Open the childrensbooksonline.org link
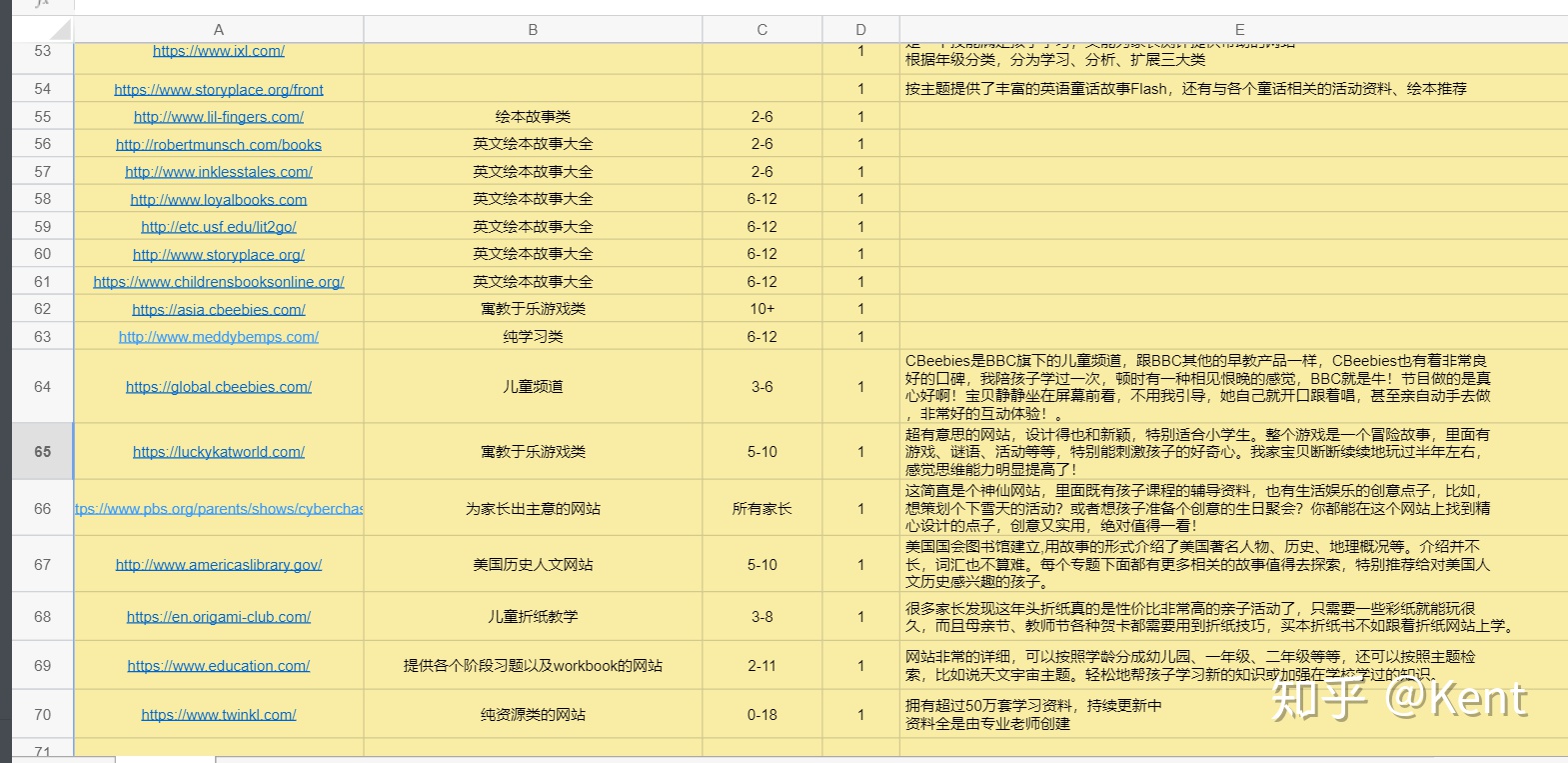 click(x=218, y=282)
